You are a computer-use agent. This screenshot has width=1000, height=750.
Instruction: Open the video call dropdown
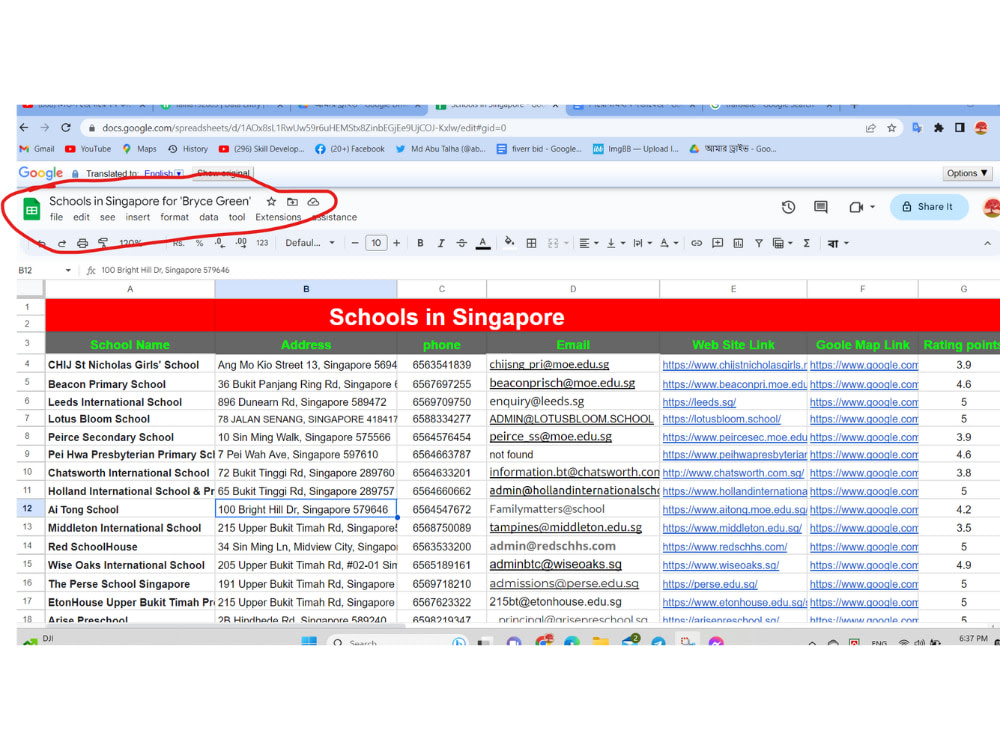[872, 207]
